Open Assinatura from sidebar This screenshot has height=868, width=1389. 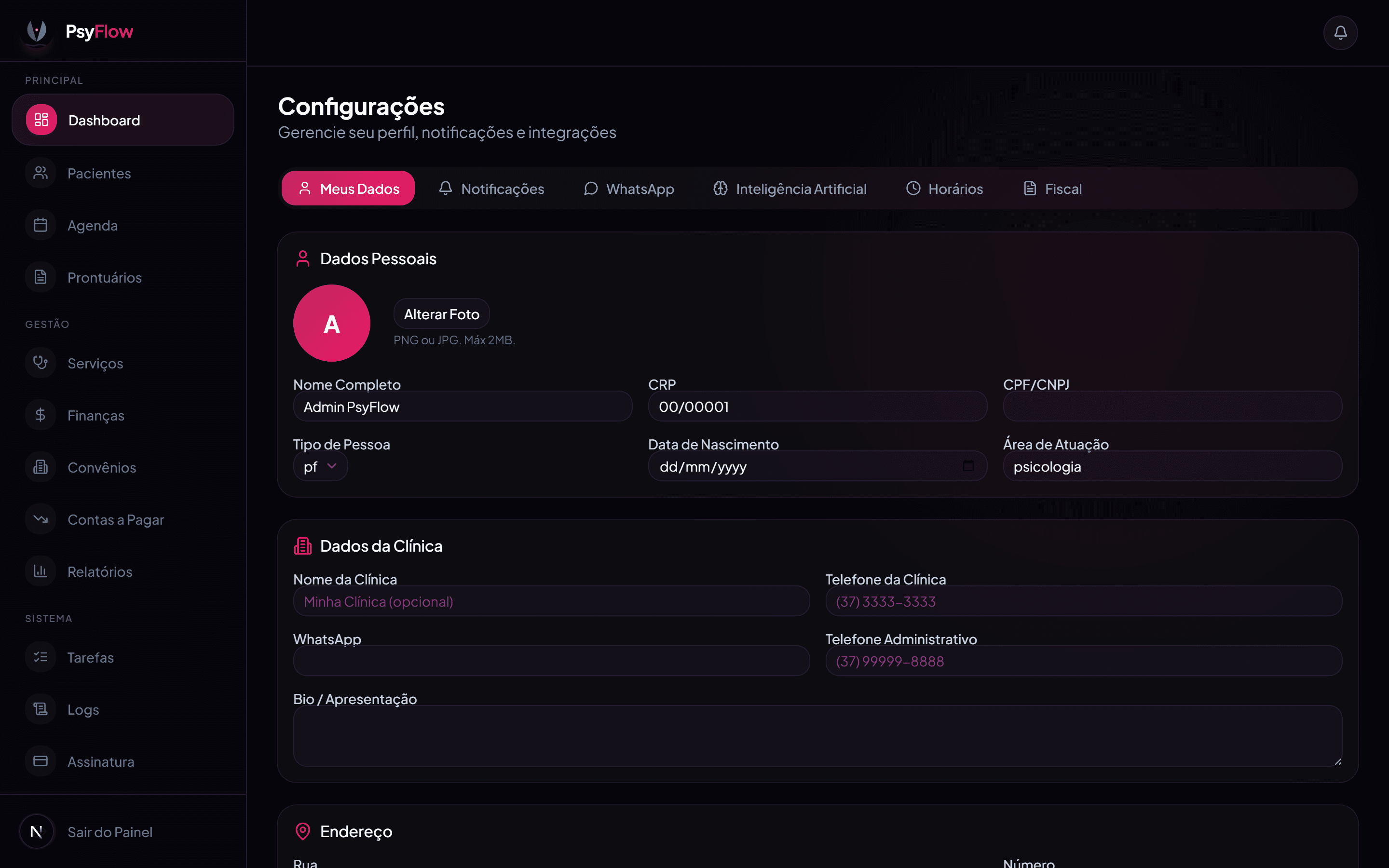click(123, 761)
